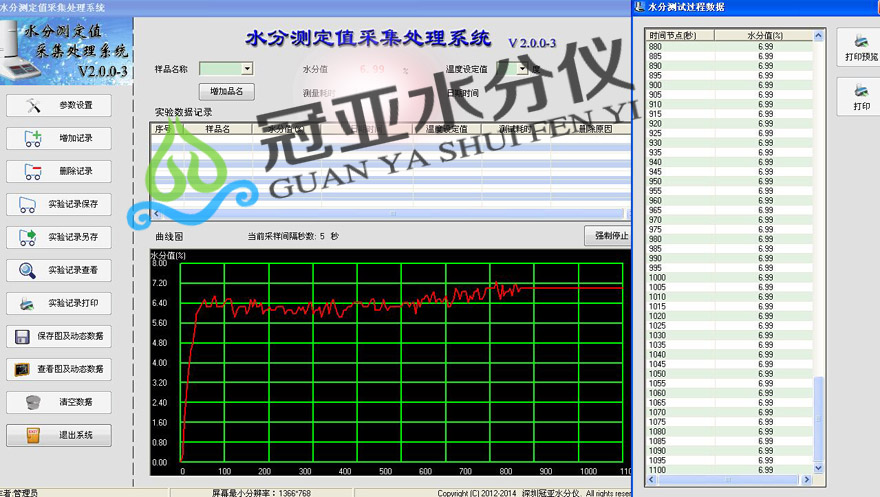This screenshot has height=497, width=880.
Task: Click the copyright text in status bar
Action: 534,493
